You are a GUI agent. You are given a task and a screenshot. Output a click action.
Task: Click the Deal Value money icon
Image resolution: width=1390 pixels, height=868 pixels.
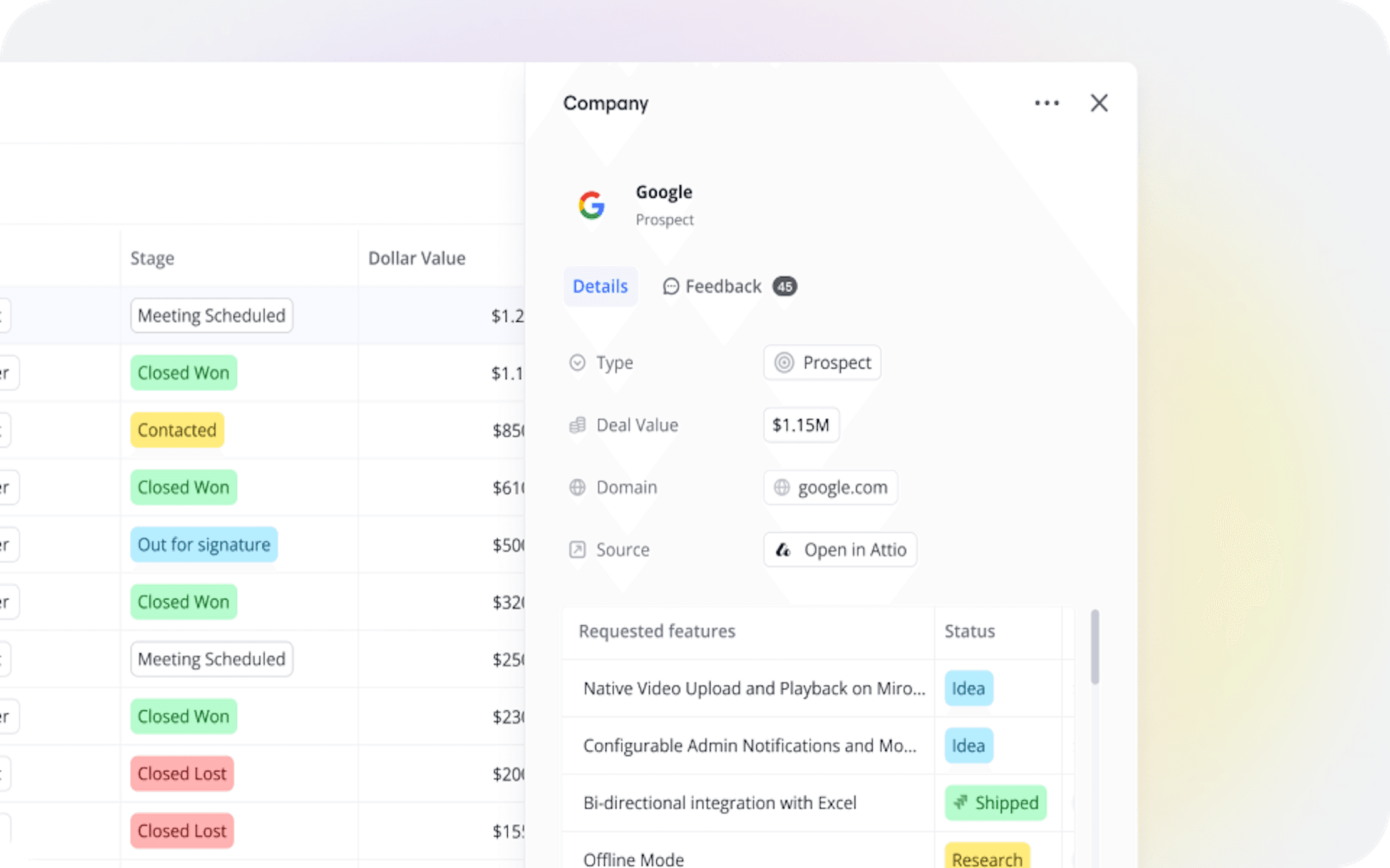tap(577, 426)
